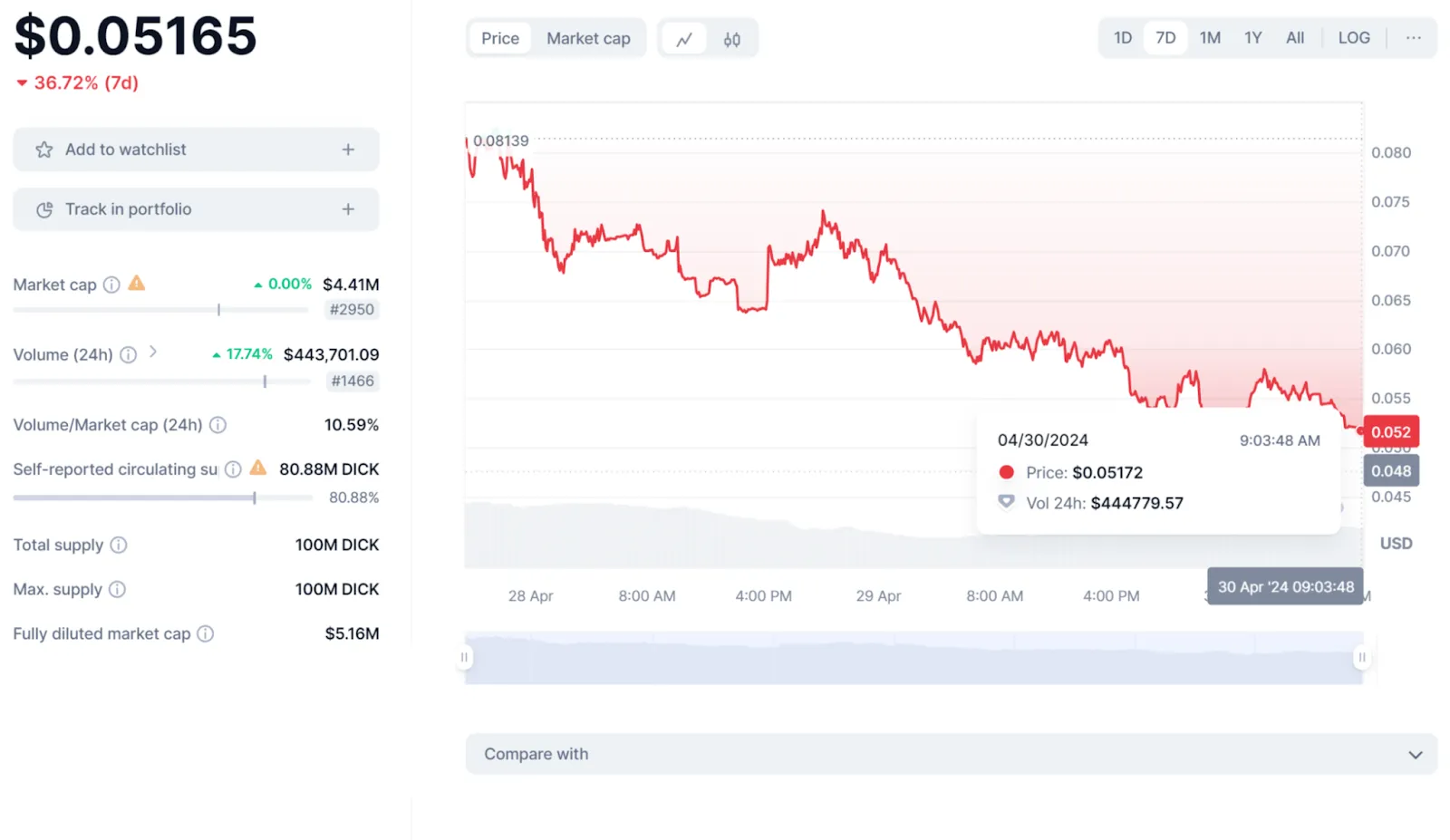This screenshot has width=1450, height=840.
Task: Switch to candlestick chart icon
Action: 732,39
